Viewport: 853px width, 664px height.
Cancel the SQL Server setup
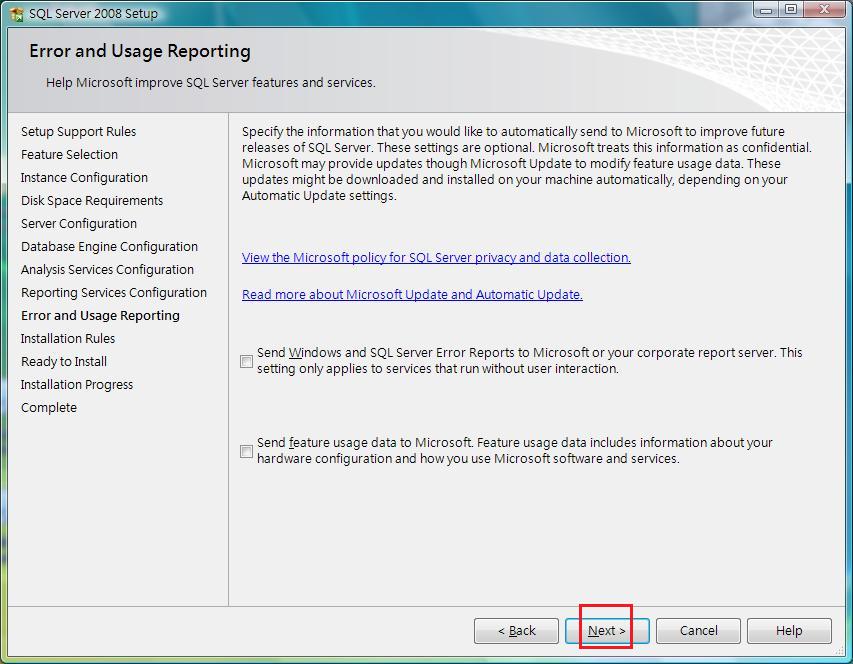[699, 631]
